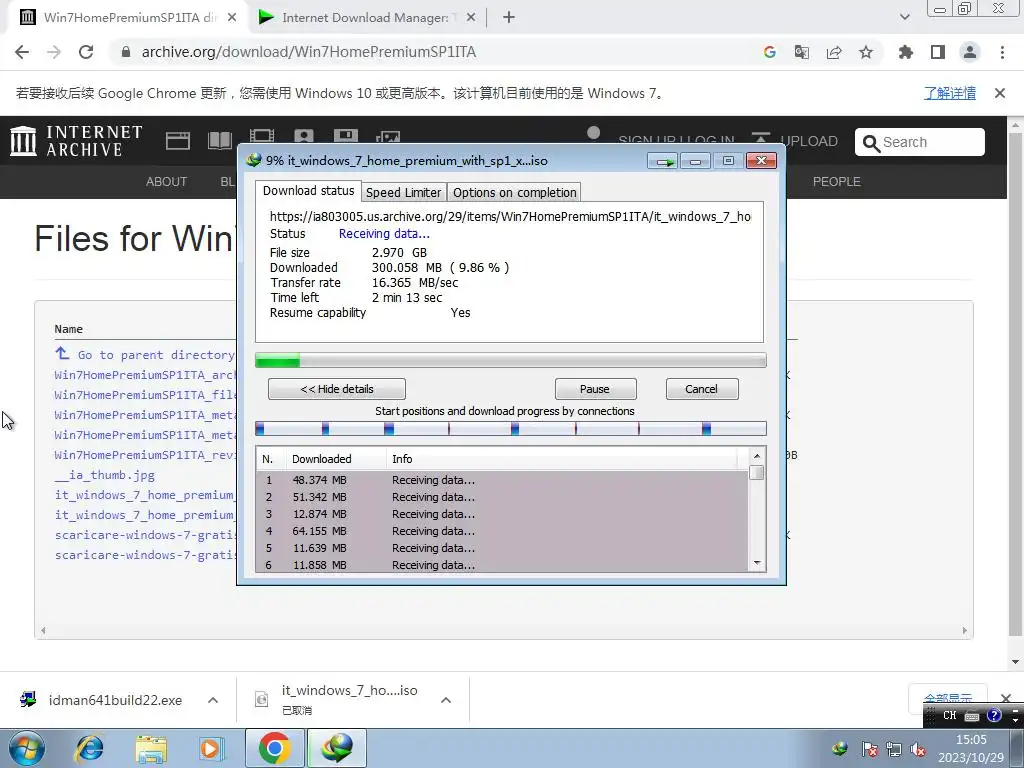Open a new Chrome tab

point(509,18)
